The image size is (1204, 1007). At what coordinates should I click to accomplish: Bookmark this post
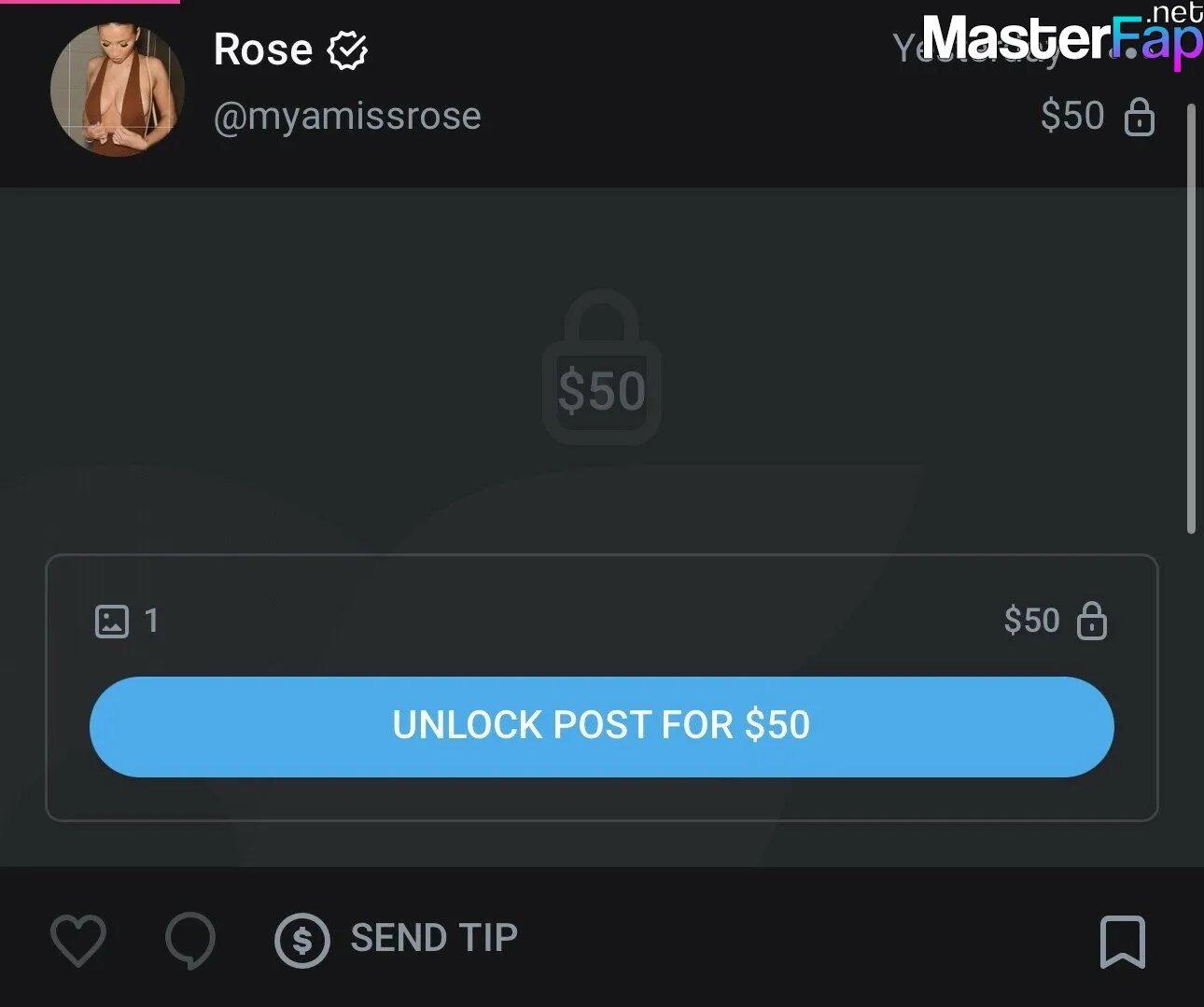(x=1123, y=942)
